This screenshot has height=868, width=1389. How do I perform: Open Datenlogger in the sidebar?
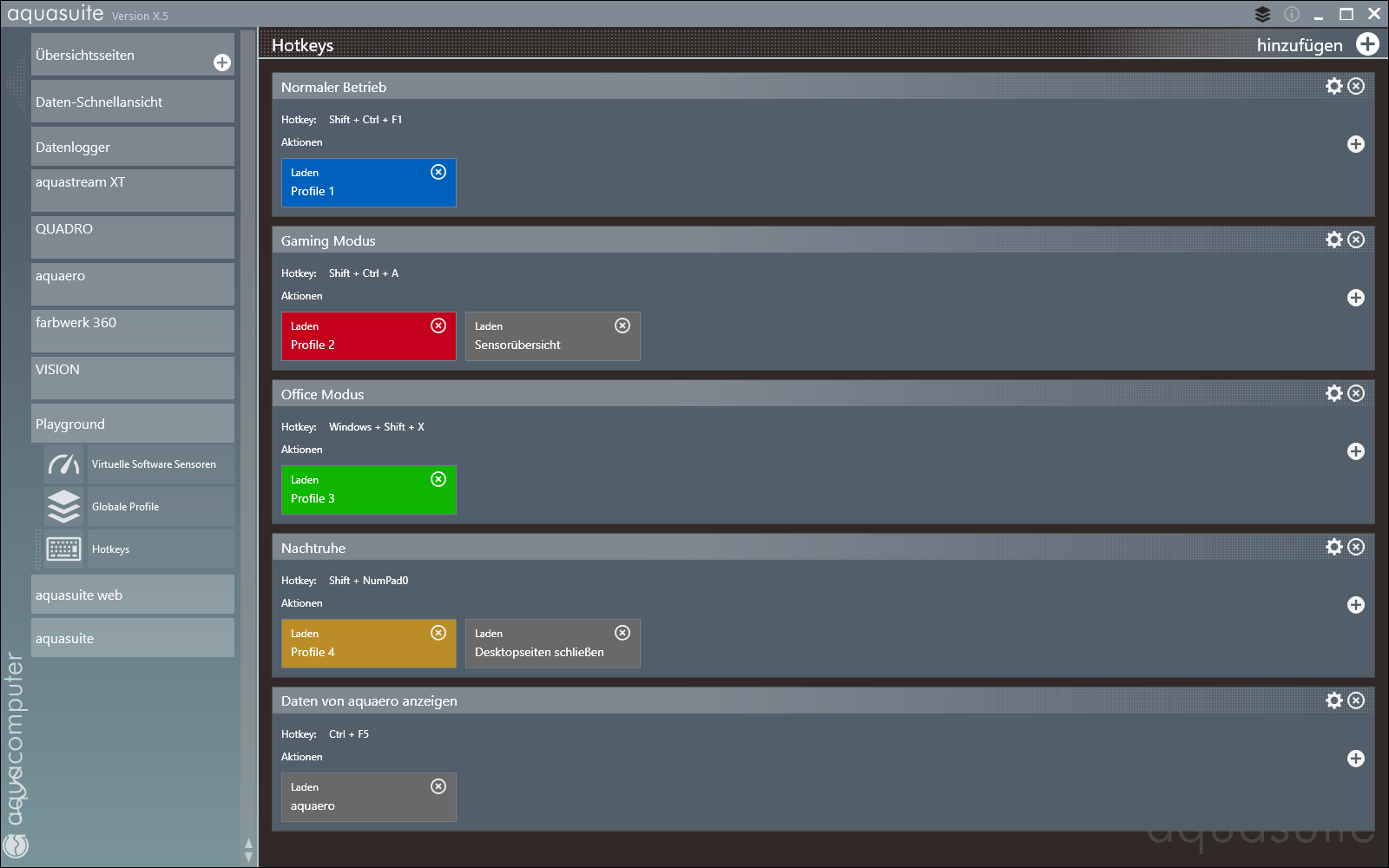click(x=133, y=147)
